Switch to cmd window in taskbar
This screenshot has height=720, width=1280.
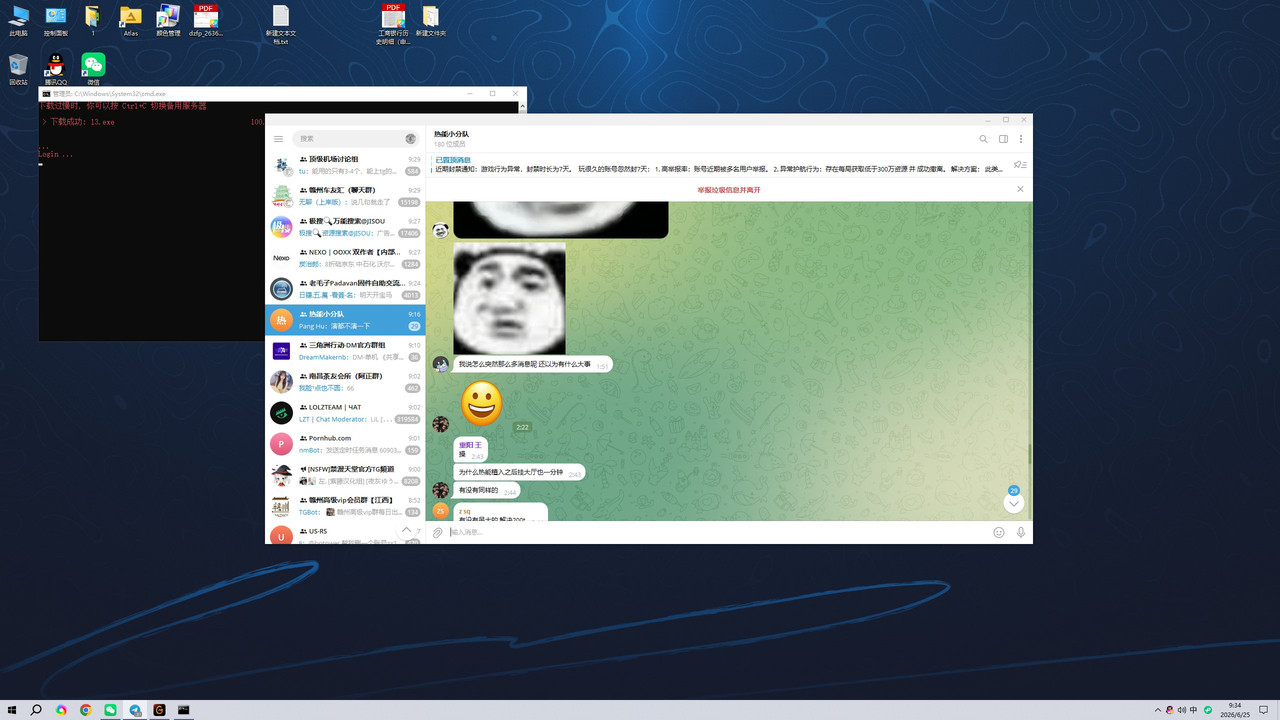coord(184,710)
